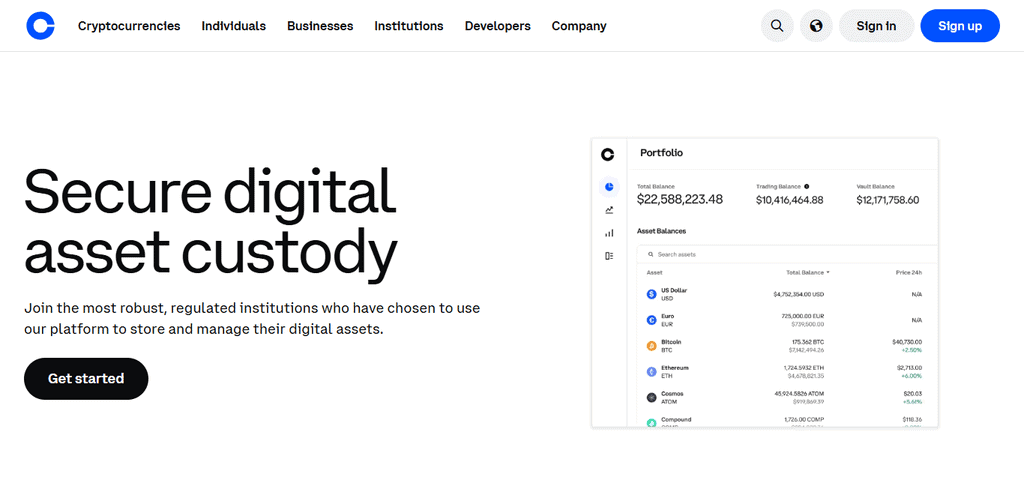Click the Asset column header
1024x481 pixels.
654,272
